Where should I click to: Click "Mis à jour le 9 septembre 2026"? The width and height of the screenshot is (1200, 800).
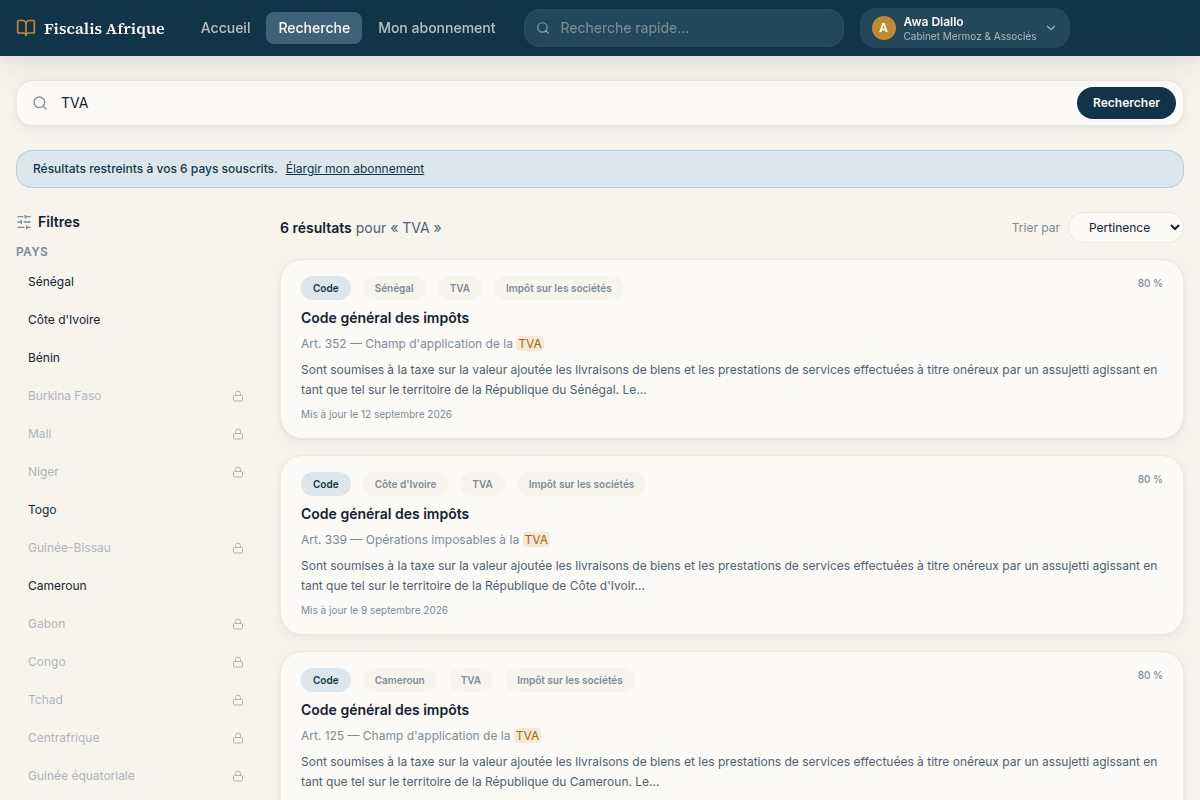click(x=374, y=610)
